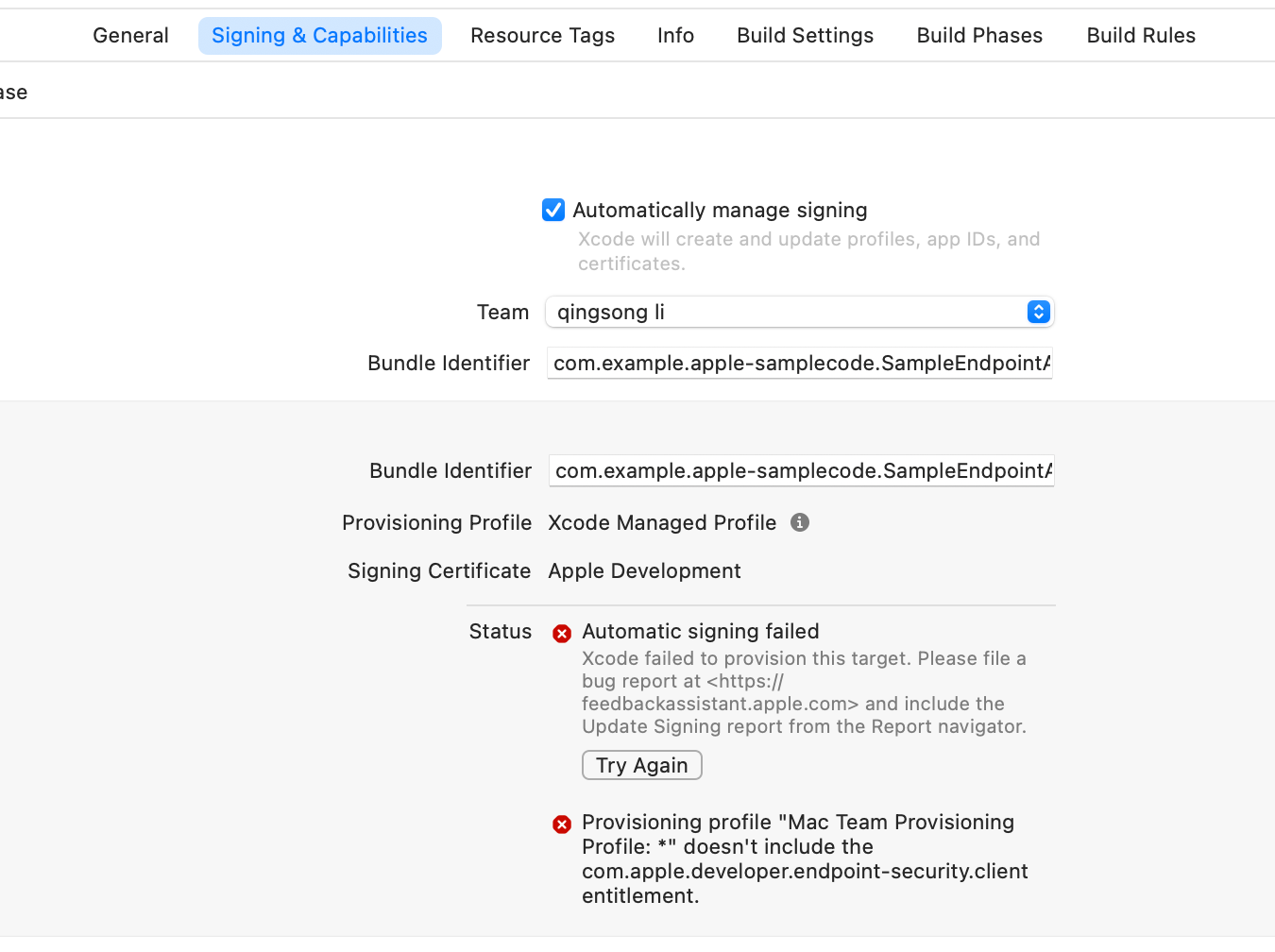Open the info icon beside Xcode Managed Profile
Viewport: 1275px width, 952px height.
coord(800,523)
